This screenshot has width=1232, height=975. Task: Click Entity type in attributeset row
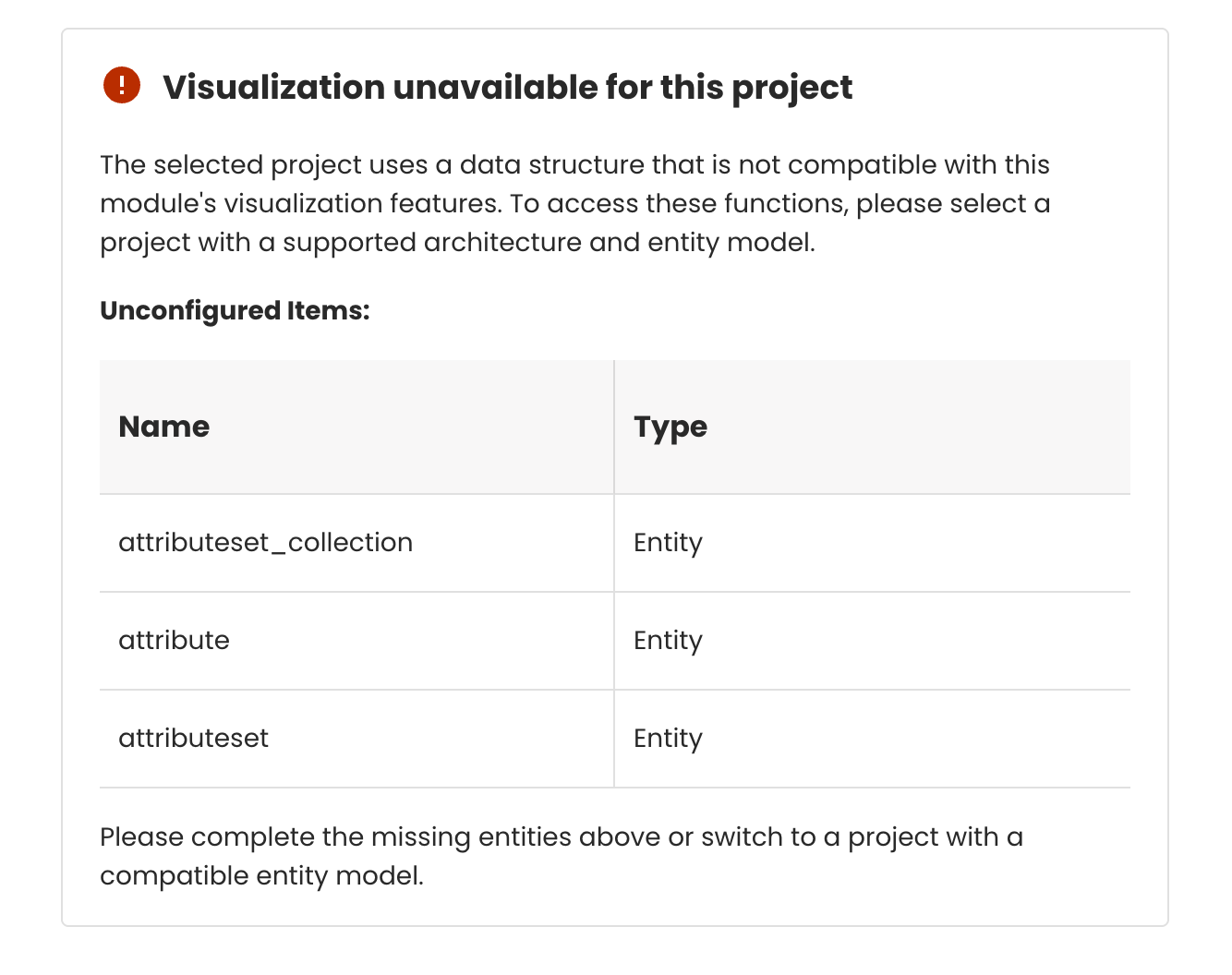tap(668, 739)
